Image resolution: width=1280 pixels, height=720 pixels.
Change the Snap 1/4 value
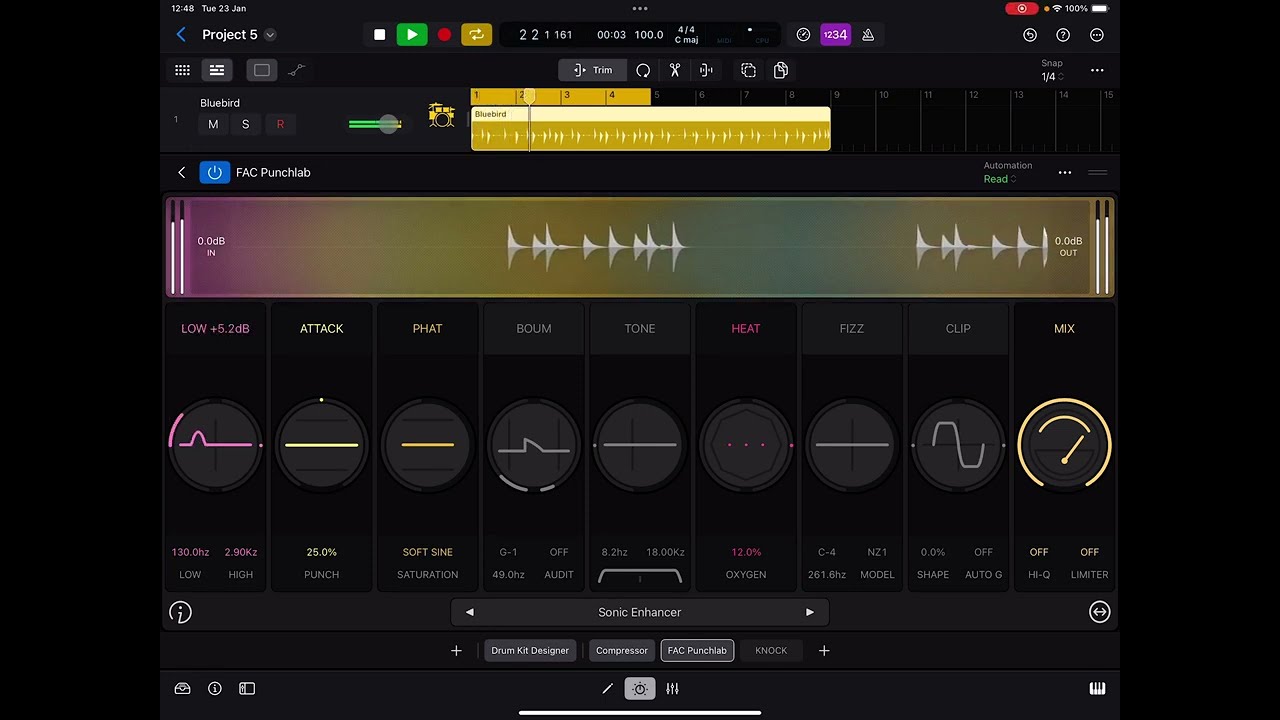1052,77
